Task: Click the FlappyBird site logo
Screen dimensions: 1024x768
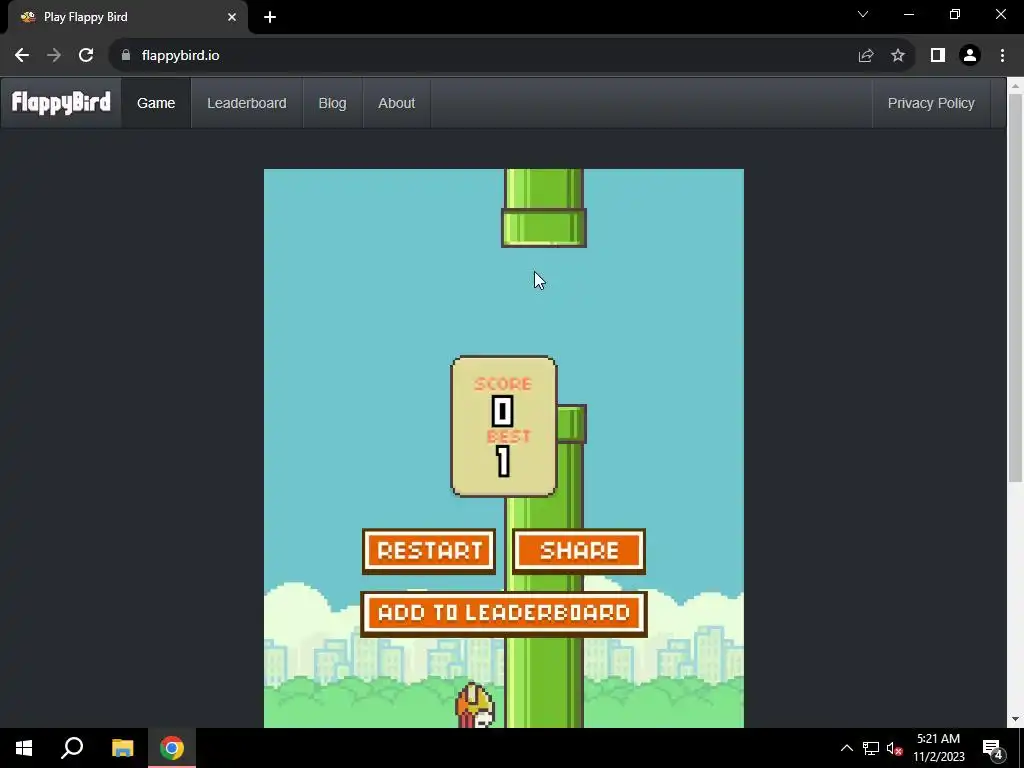Action: [x=61, y=103]
